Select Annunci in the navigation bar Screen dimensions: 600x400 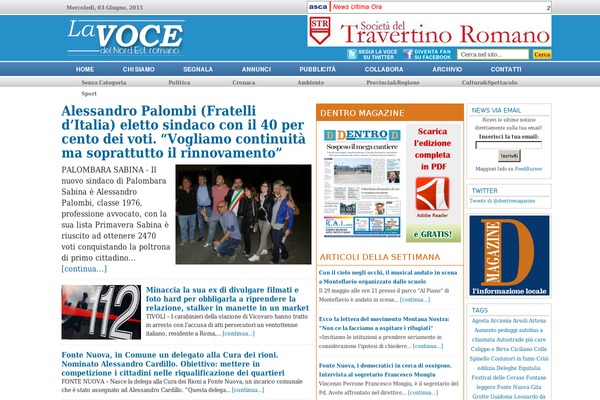click(256, 69)
